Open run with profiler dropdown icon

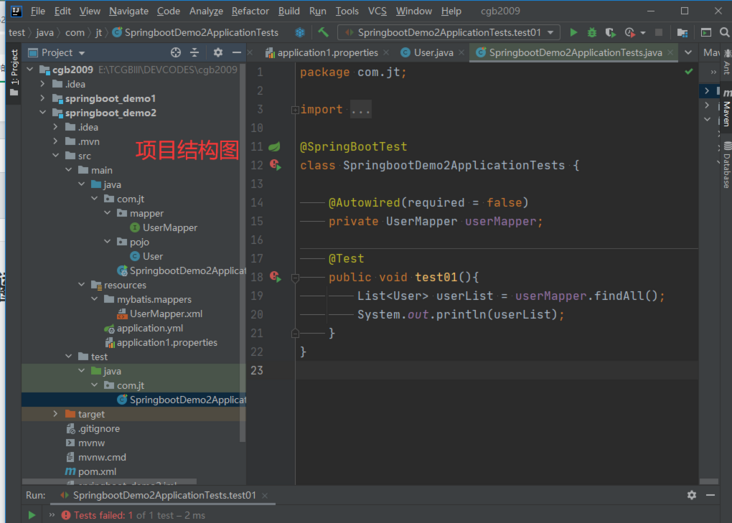(632, 32)
